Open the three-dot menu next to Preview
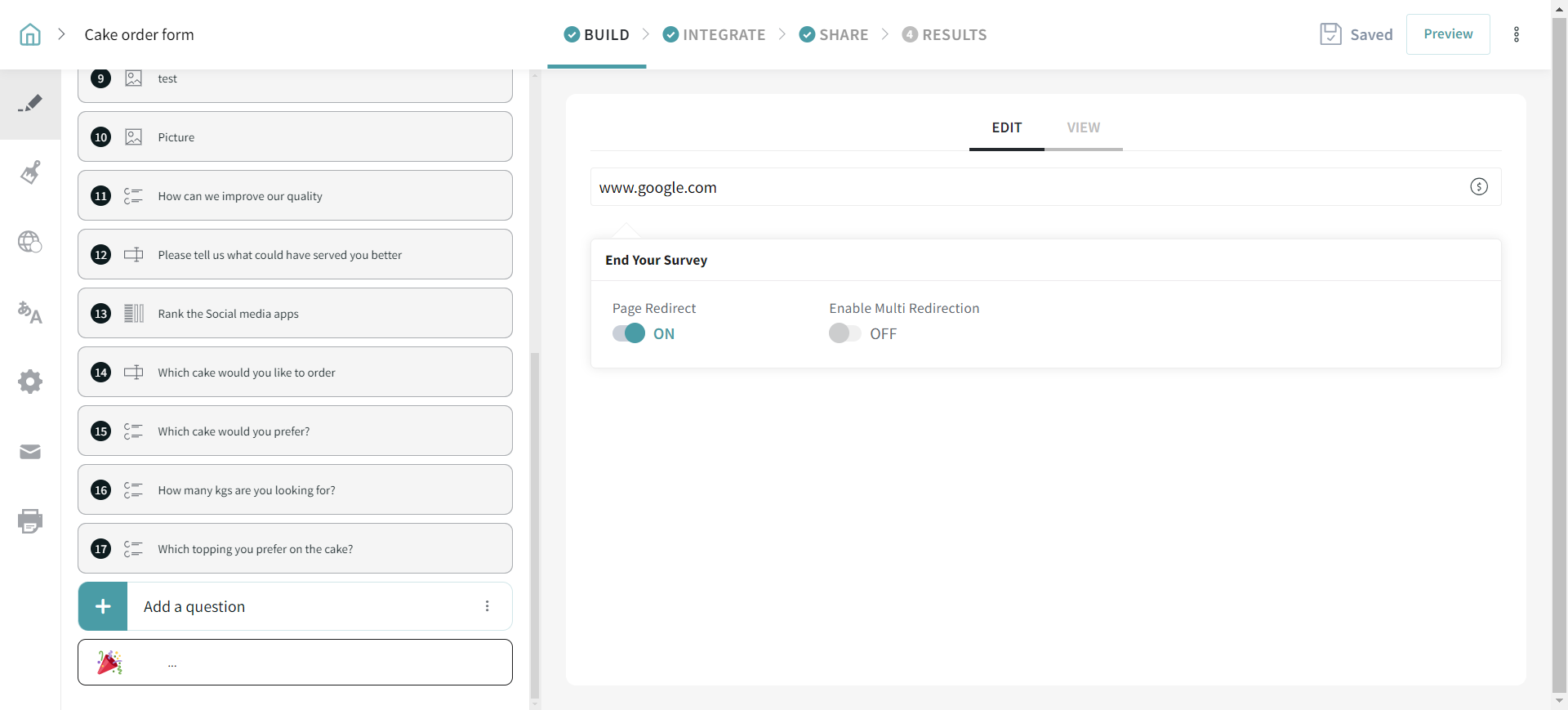Viewport: 1568px width, 710px height. (1517, 34)
